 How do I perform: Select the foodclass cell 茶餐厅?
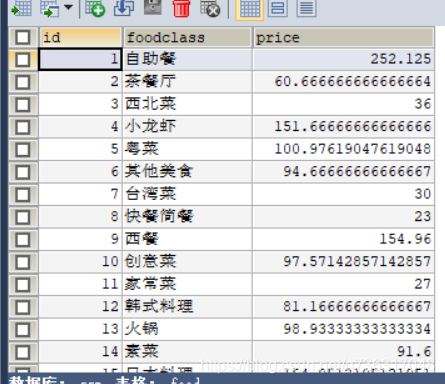tap(187, 82)
